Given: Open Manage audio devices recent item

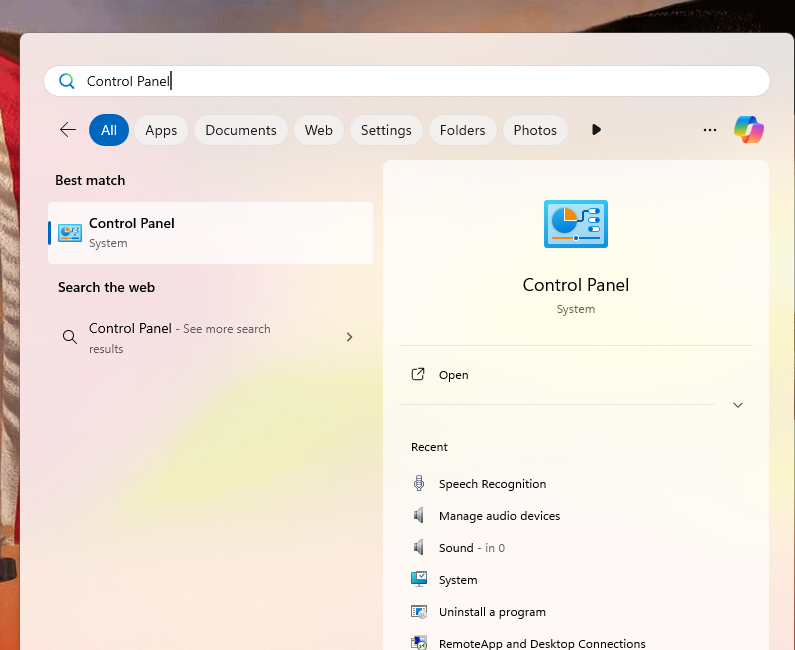Looking at the screenshot, I should pyautogui.click(x=499, y=516).
